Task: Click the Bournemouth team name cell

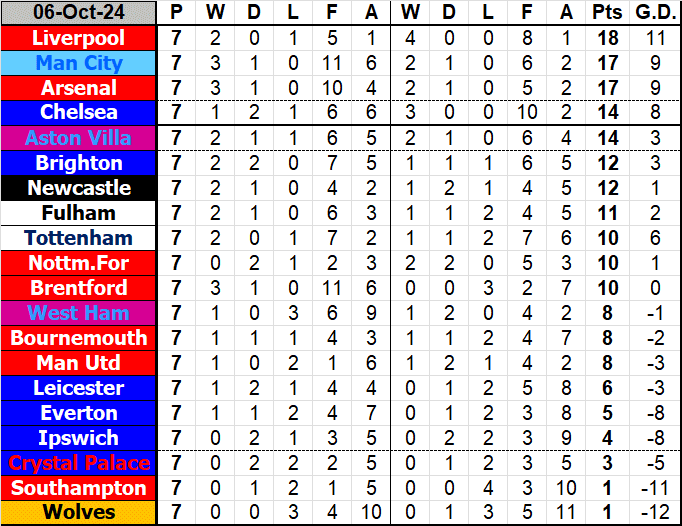Action: point(79,338)
